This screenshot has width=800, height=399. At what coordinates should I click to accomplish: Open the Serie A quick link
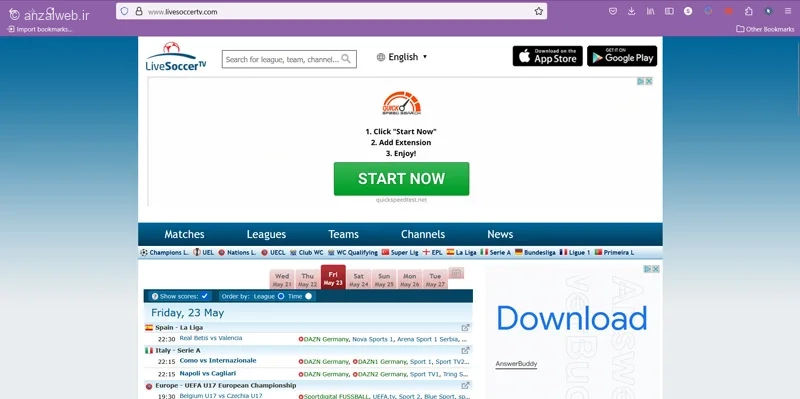(496, 253)
